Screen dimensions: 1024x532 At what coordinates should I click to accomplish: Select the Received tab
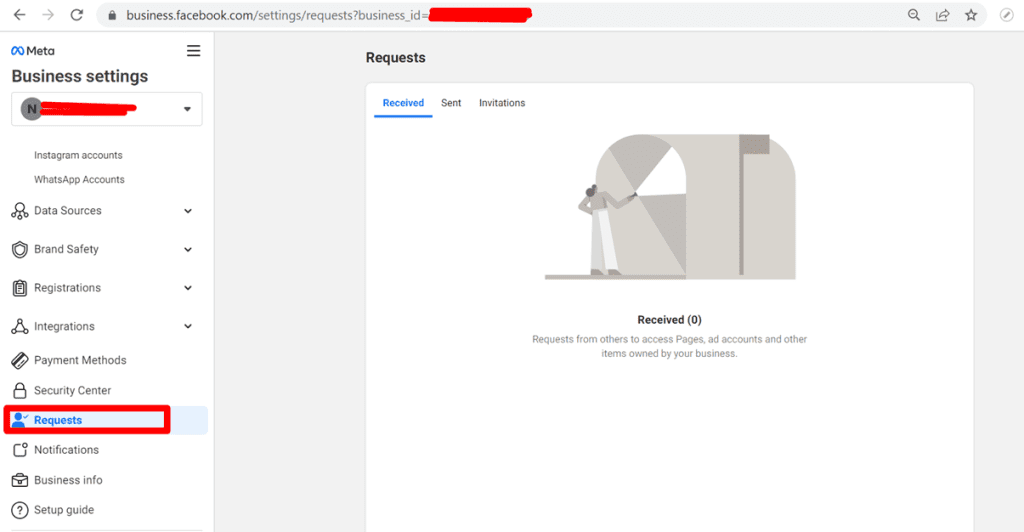coord(403,103)
